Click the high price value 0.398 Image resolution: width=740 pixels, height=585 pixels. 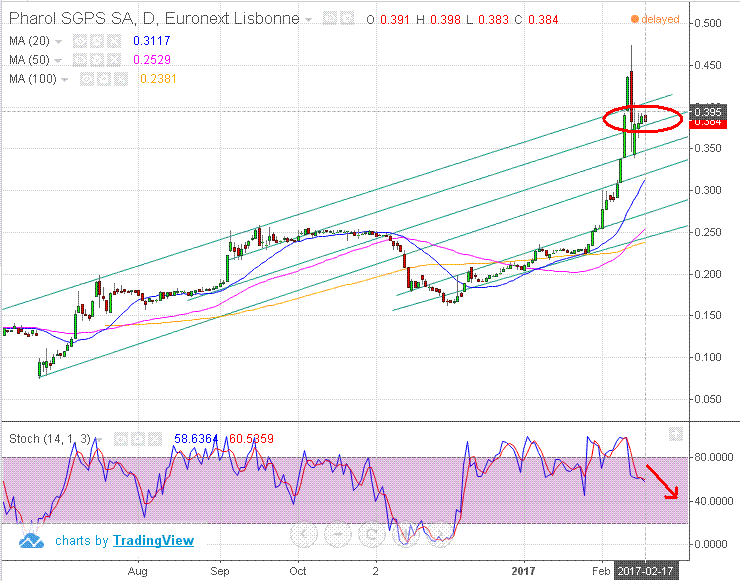pos(446,20)
